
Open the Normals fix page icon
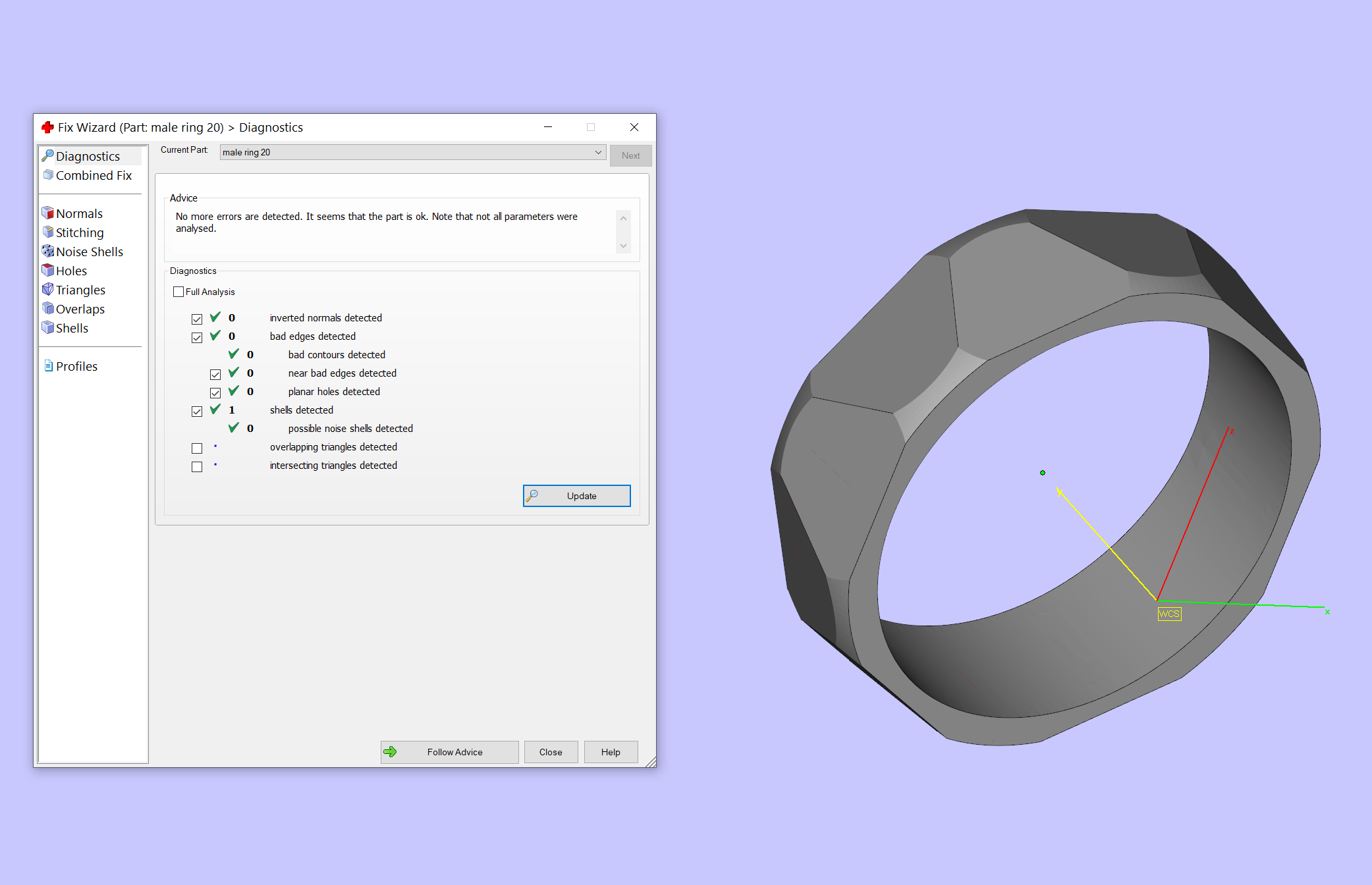[x=48, y=213]
